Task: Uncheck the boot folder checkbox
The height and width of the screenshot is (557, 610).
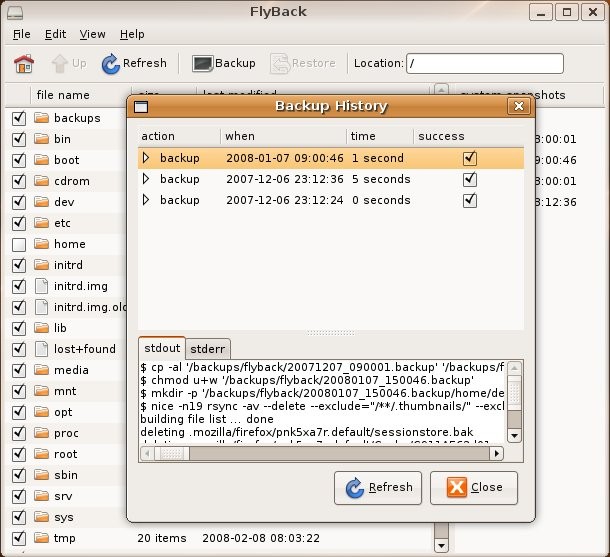Action: [19, 160]
